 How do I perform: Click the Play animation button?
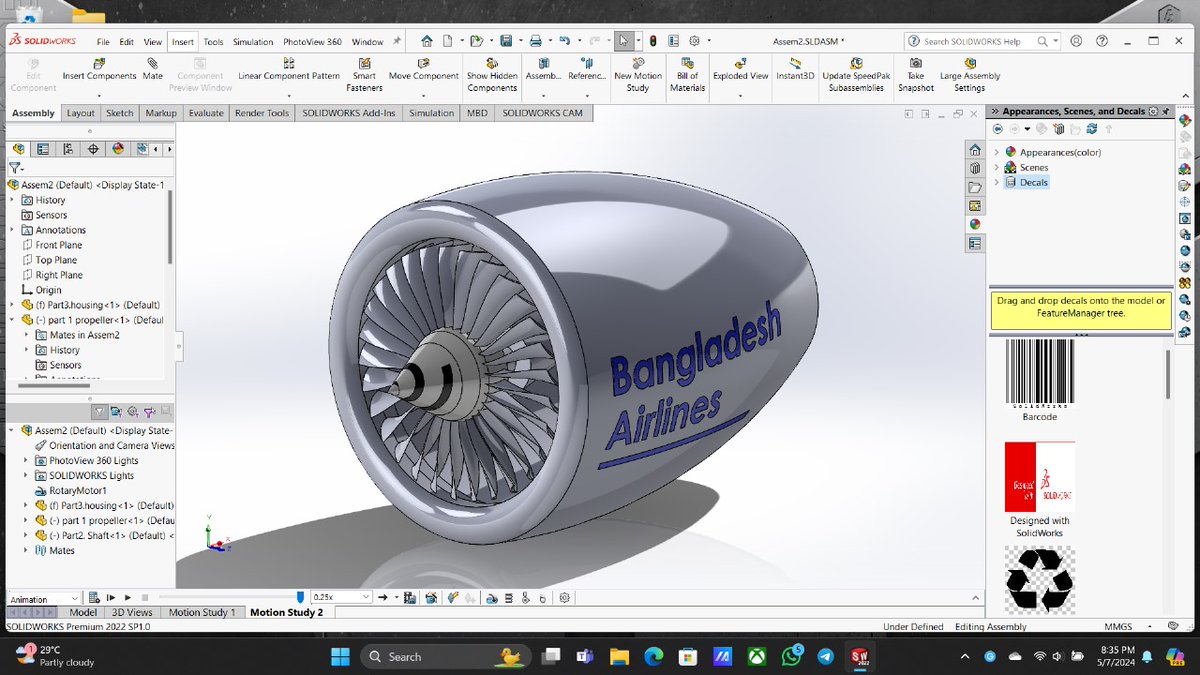[128, 597]
